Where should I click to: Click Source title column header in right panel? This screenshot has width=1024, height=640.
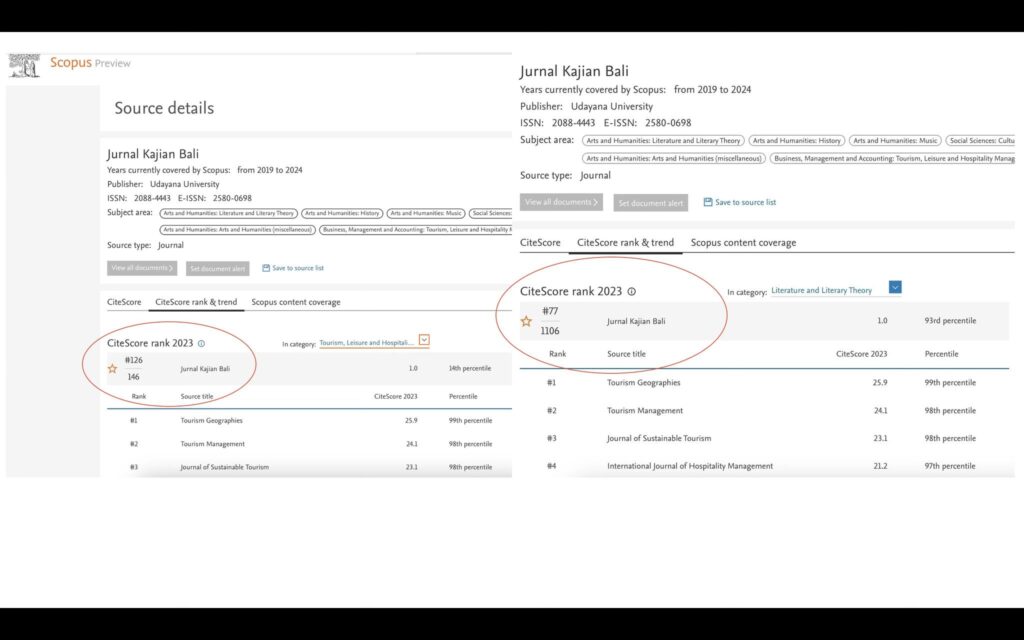click(x=626, y=354)
